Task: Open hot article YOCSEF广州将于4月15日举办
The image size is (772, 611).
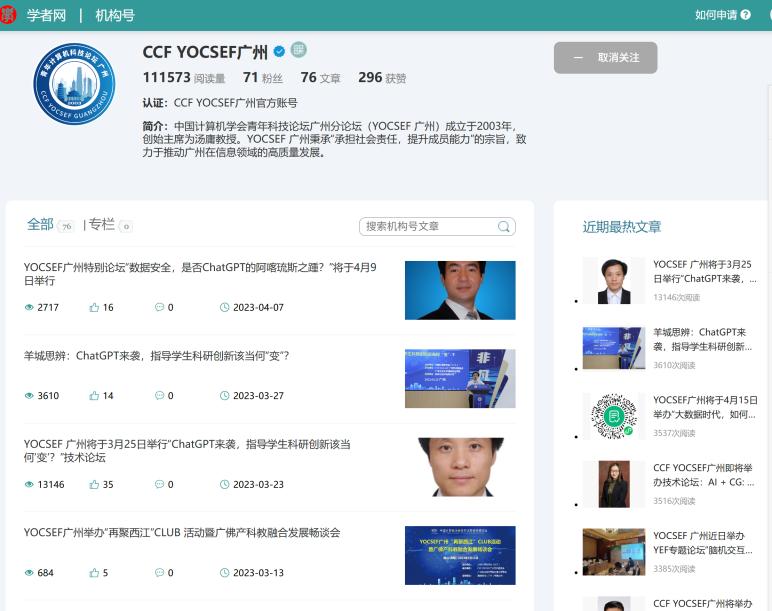Action: (x=705, y=407)
